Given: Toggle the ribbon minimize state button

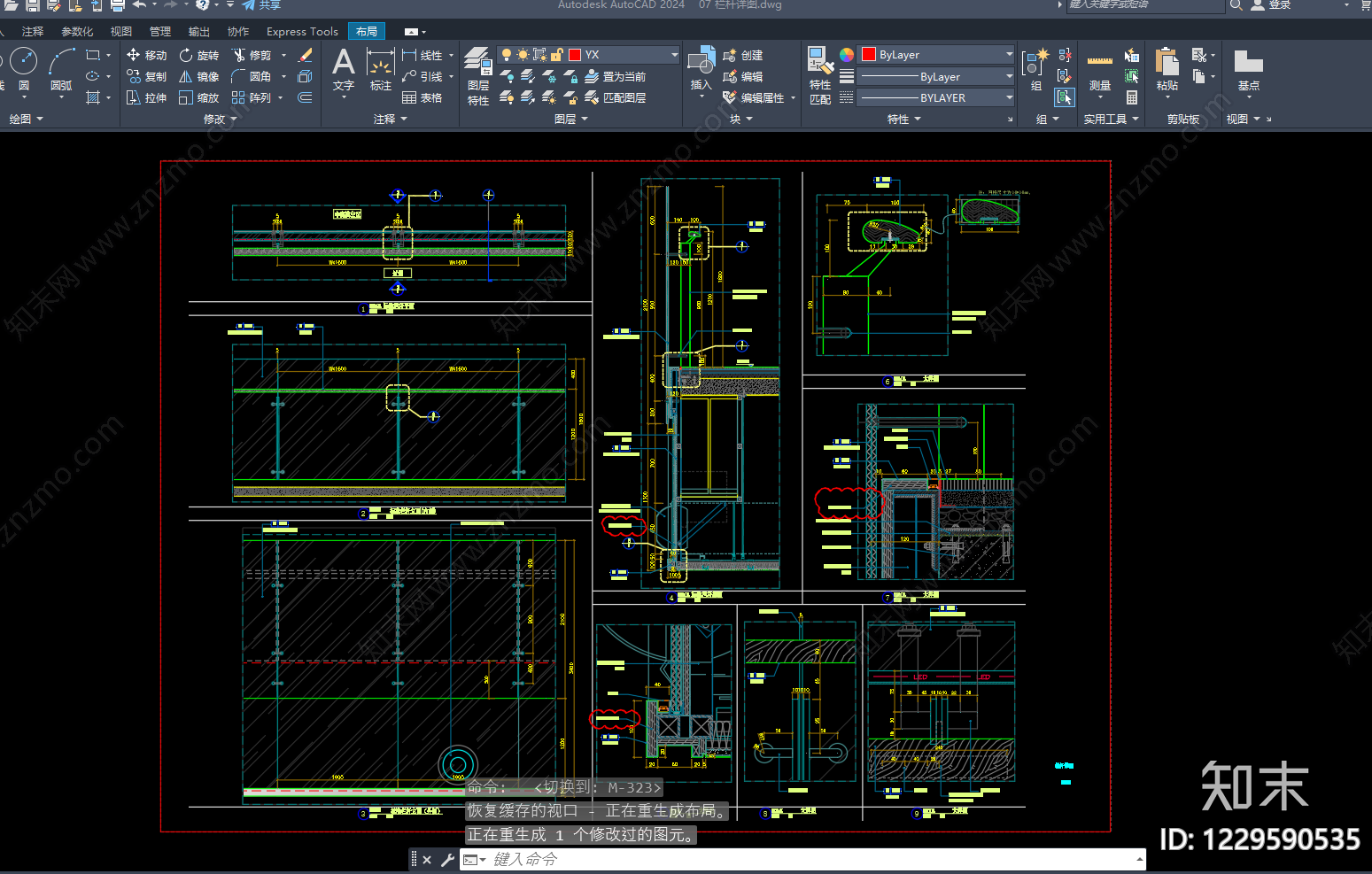Looking at the screenshot, I should 411,31.
